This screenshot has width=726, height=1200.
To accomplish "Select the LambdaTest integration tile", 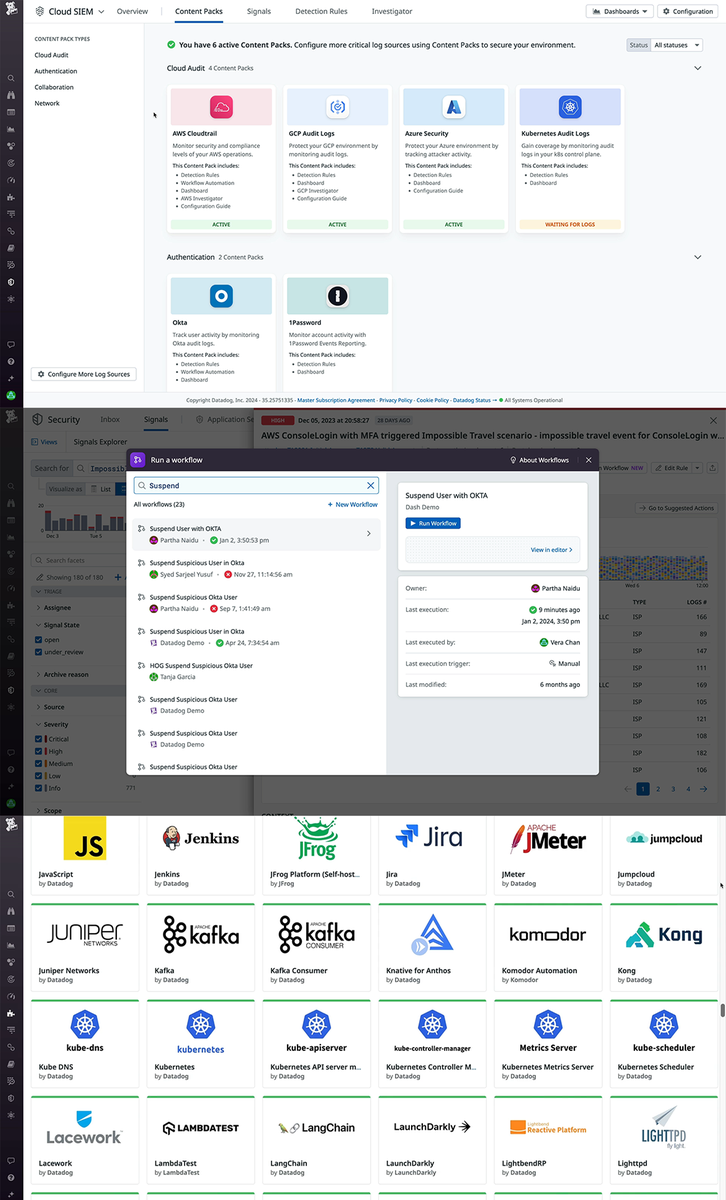I will click(x=200, y=1140).
